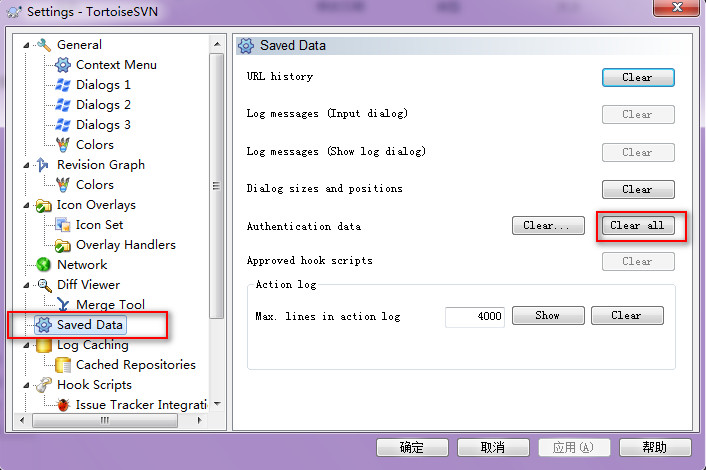Click the Dialogs 2 windows icon
The image size is (706, 470).
click(x=63, y=105)
